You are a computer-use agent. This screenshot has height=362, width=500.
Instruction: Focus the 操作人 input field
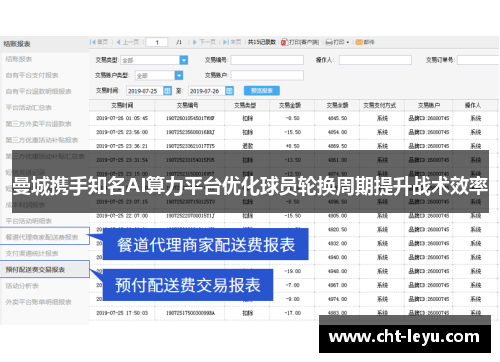click(x=375, y=60)
